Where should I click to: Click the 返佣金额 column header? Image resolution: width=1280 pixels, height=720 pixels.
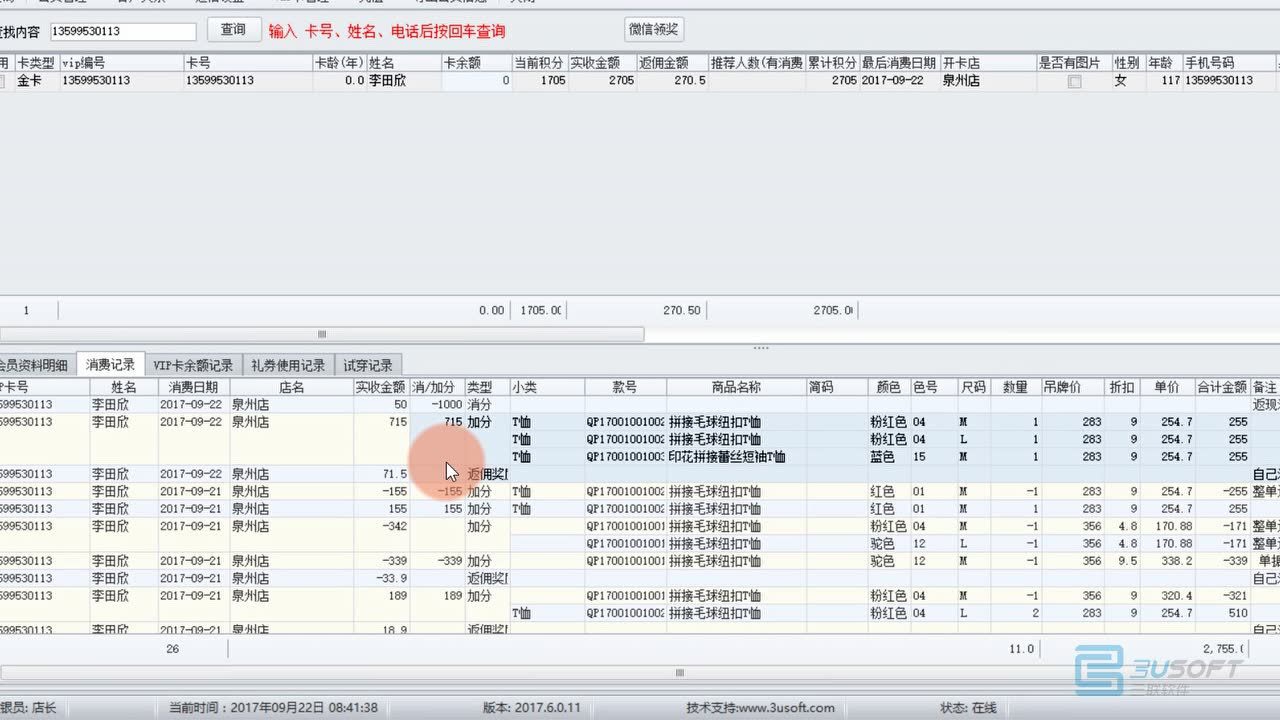(672, 63)
